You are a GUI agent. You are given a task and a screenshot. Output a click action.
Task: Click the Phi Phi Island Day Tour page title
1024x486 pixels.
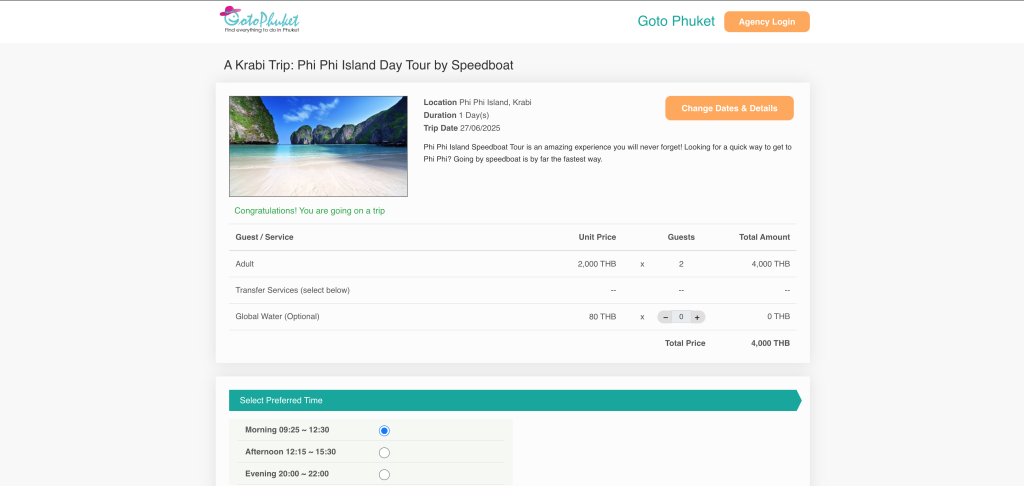tap(368, 66)
